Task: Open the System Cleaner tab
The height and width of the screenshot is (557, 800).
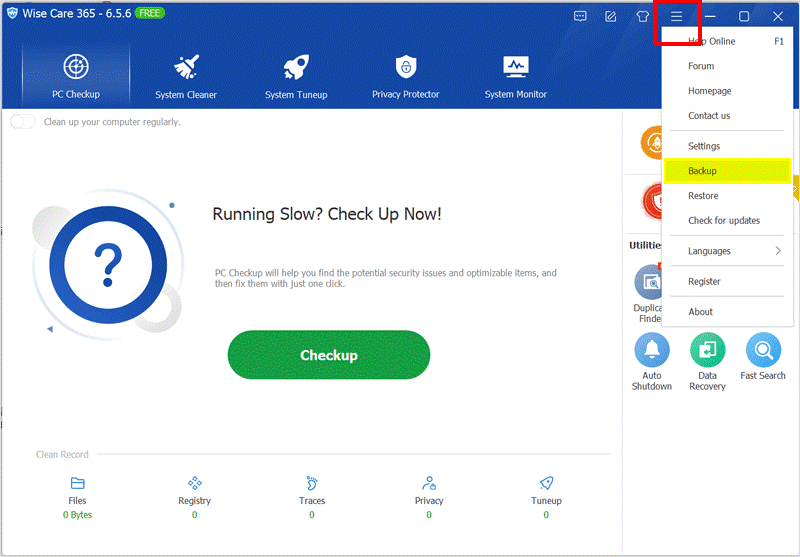Action: [x=186, y=77]
